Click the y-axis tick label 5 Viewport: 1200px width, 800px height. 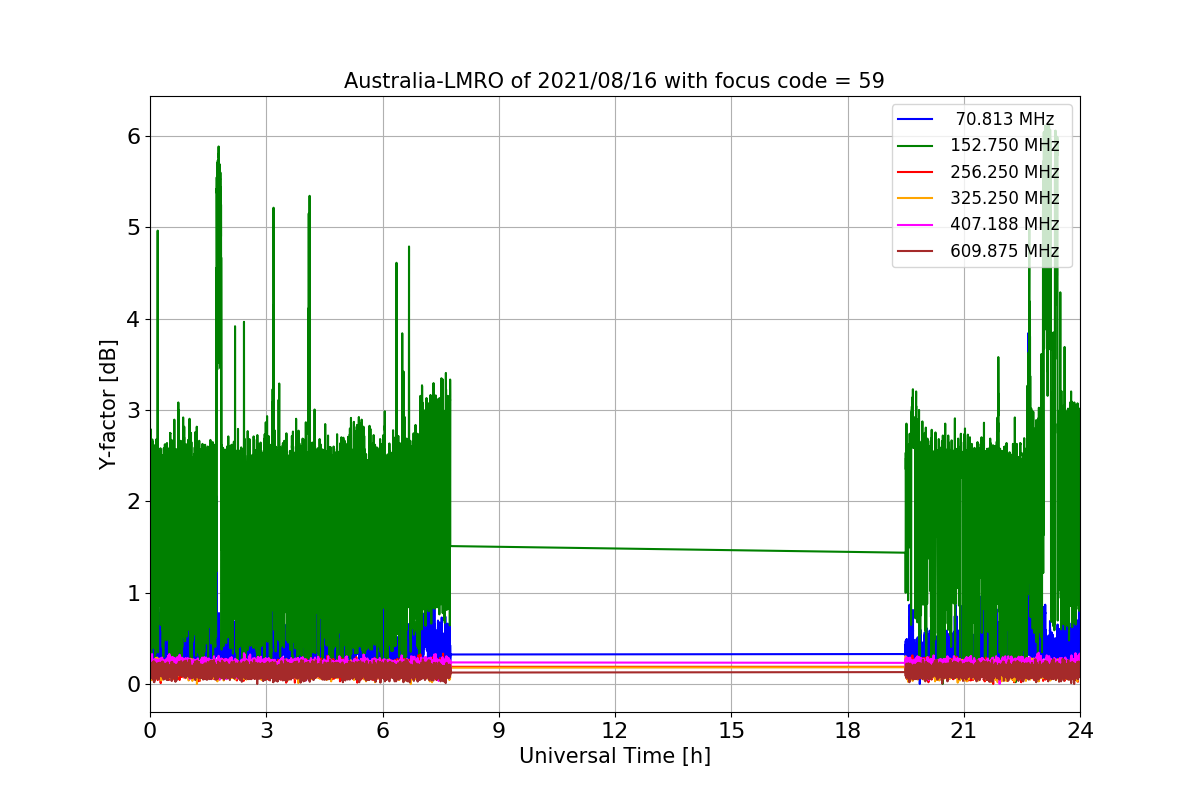[x=133, y=228]
